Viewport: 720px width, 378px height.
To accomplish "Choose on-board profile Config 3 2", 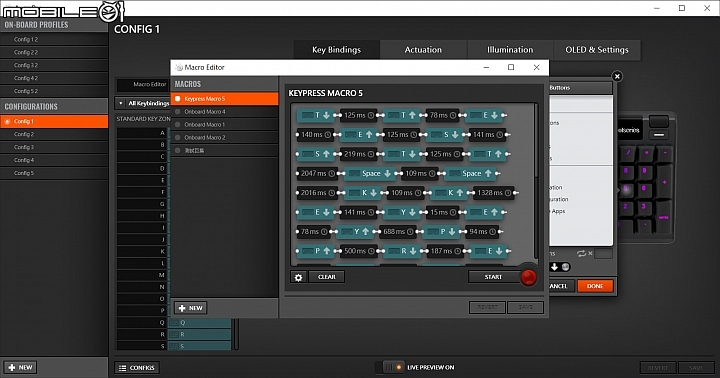I will 54,65.
